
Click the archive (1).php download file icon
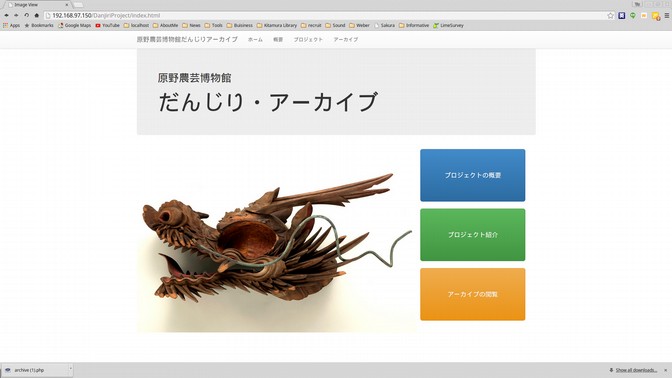(x=8, y=370)
